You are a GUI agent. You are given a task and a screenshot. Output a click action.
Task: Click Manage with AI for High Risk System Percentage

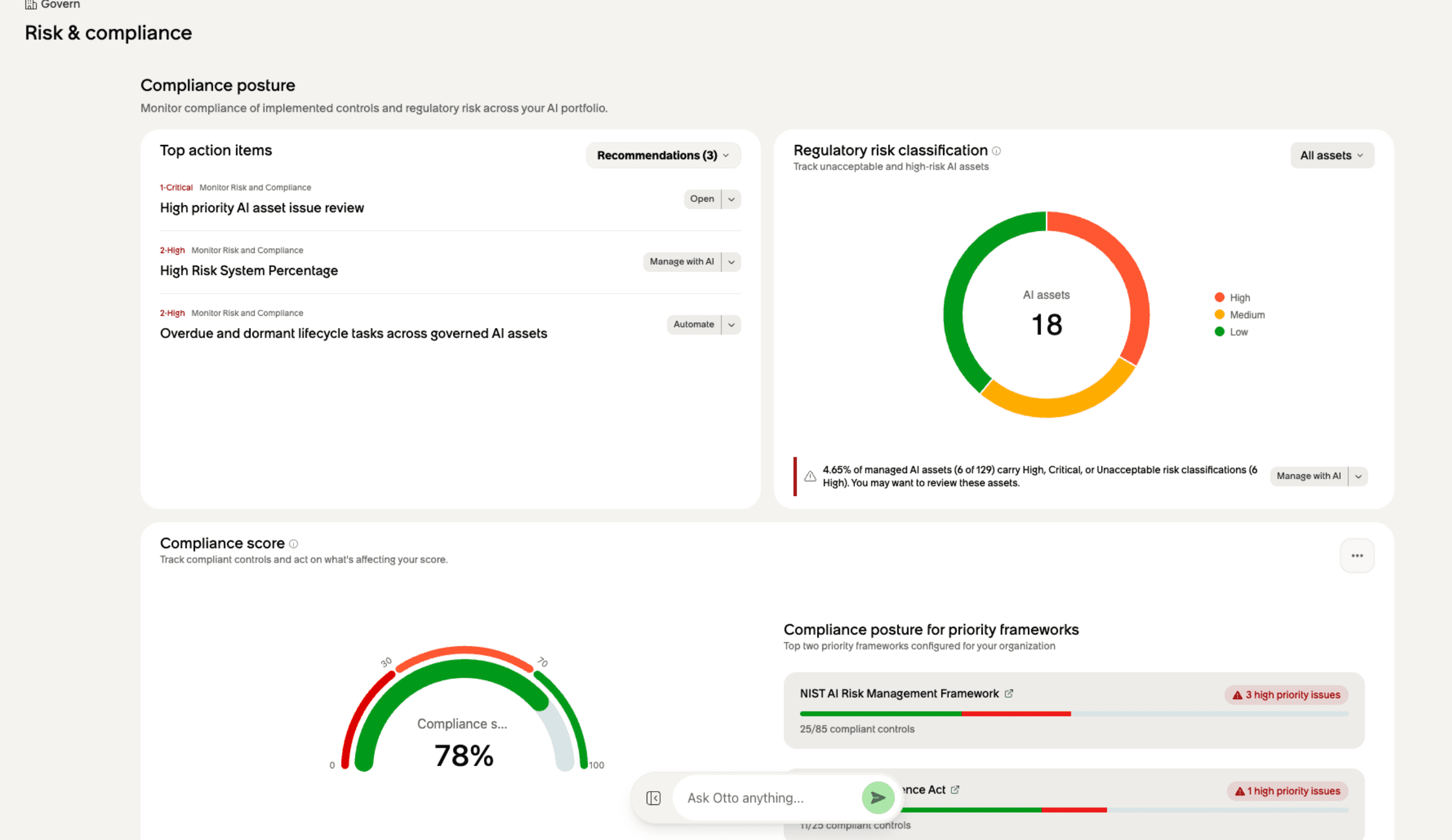(682, 262)
